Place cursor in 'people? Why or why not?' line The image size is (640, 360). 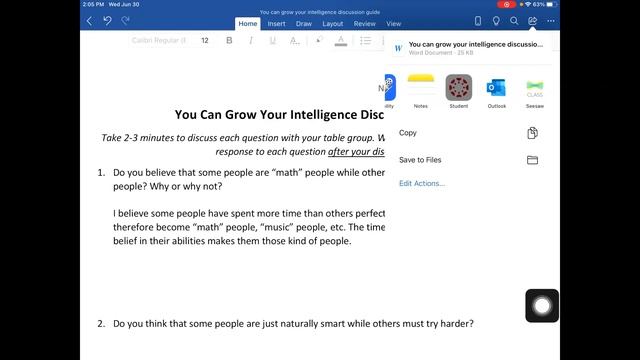coord(167,187)
